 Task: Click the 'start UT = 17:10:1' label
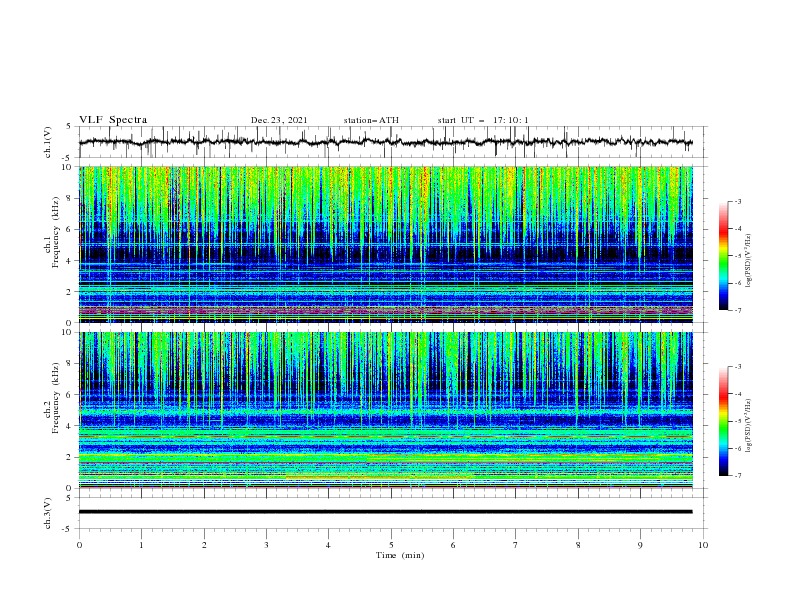(x=483, y=120)
